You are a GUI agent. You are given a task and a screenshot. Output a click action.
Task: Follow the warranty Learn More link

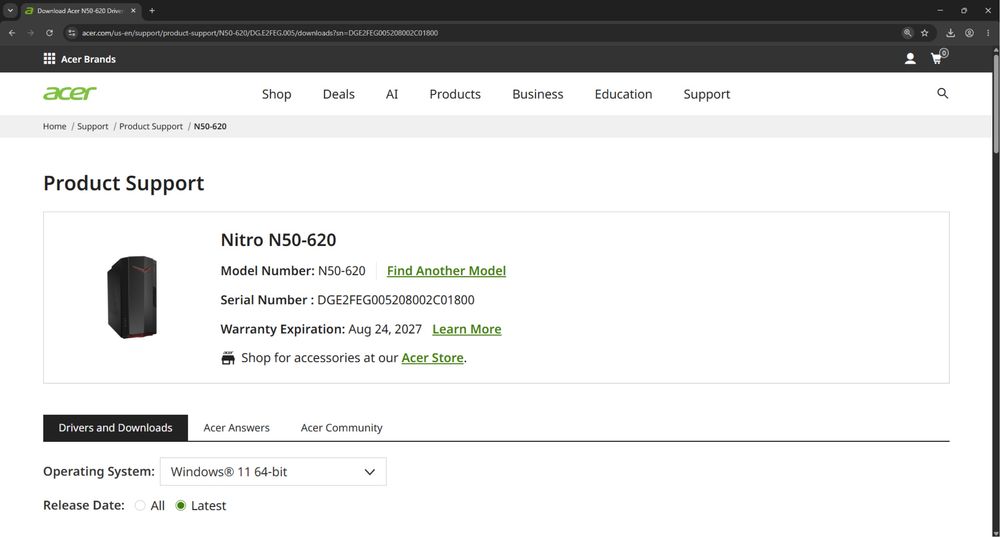coord(467,329)
